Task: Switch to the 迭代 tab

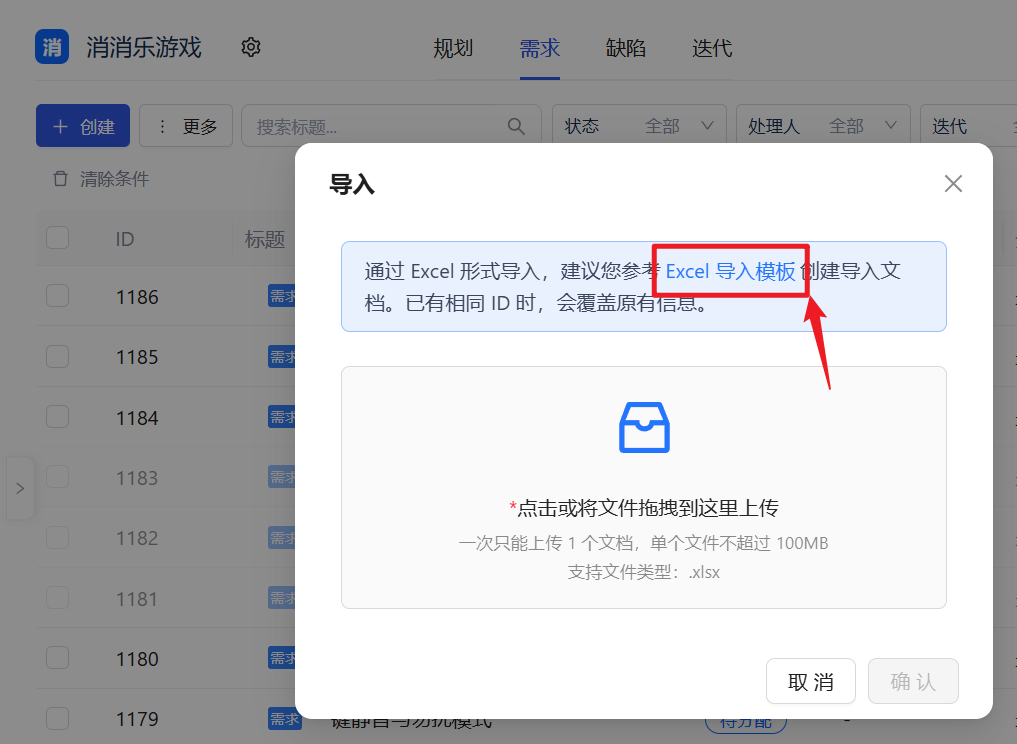Action: coord(712,48)
